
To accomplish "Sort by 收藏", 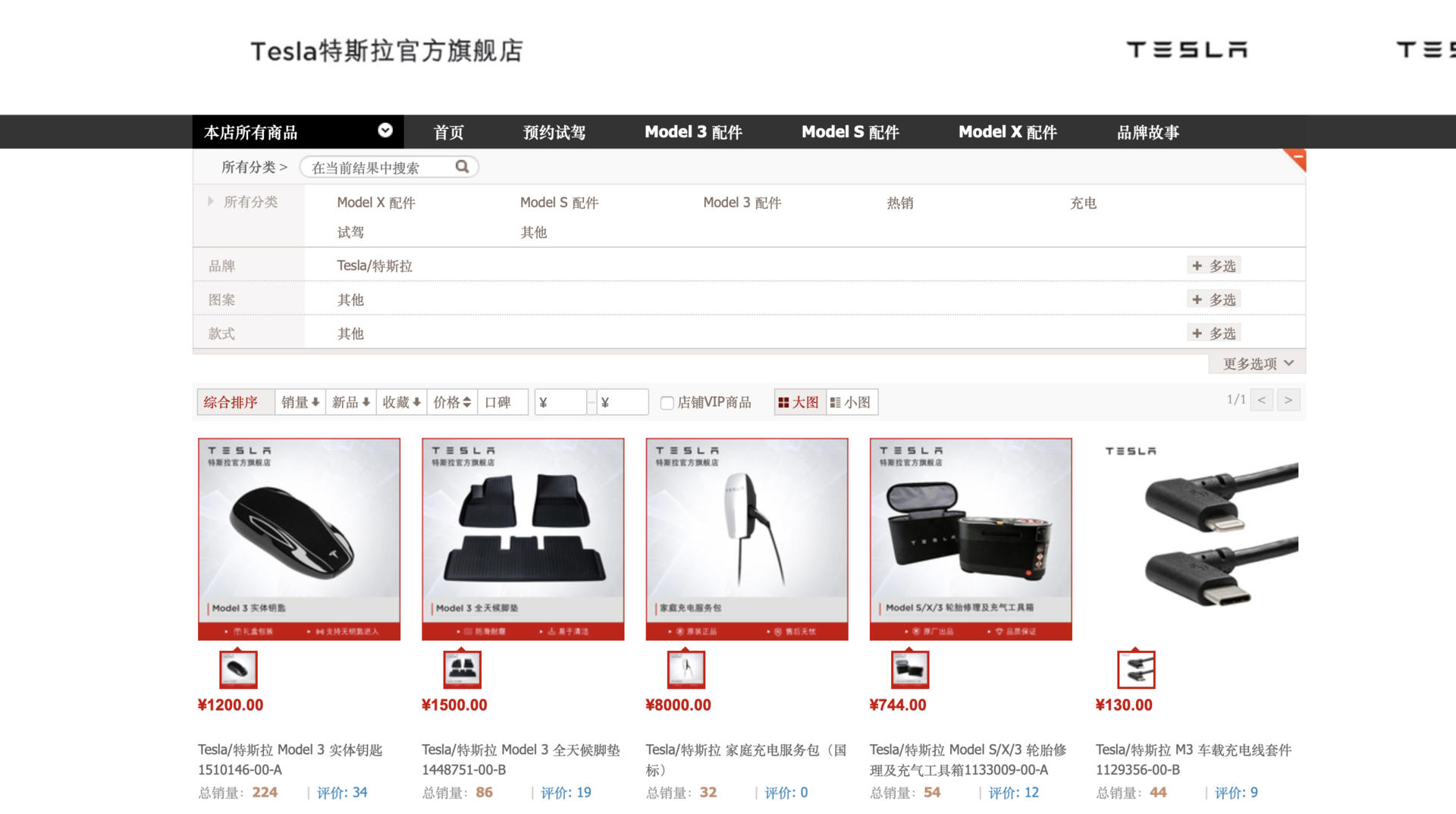I will [402, 402].
